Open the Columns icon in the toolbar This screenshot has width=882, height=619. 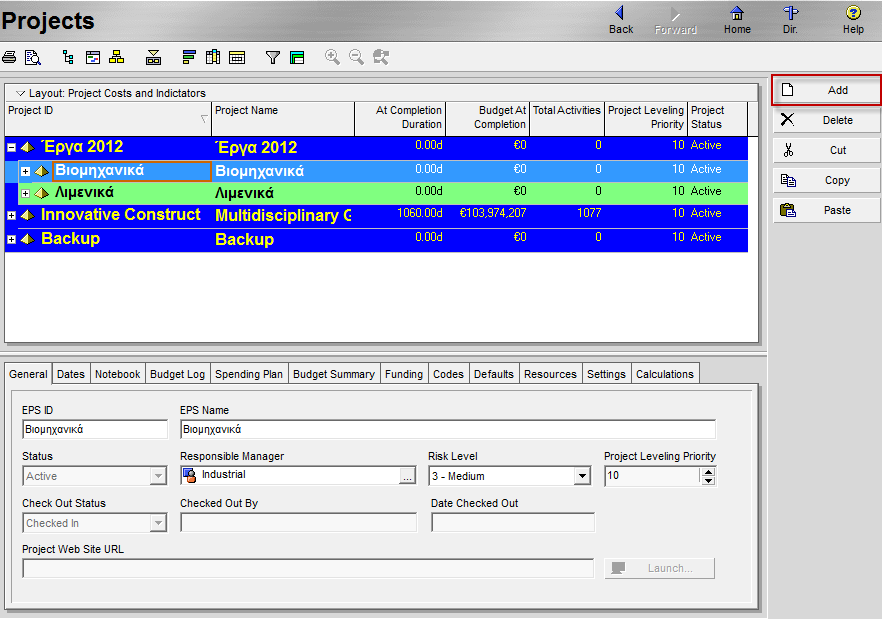[x=213, y=57]
